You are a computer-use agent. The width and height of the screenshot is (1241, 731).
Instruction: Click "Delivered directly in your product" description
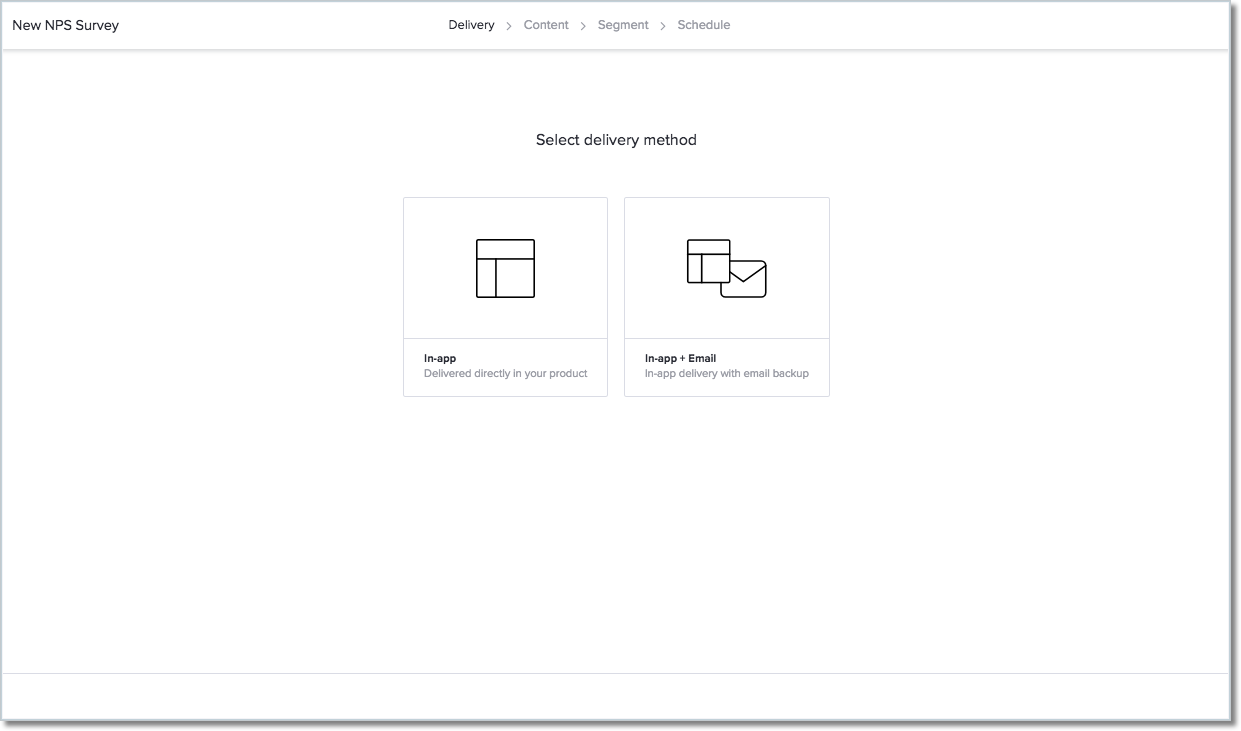tap(505, 374)
